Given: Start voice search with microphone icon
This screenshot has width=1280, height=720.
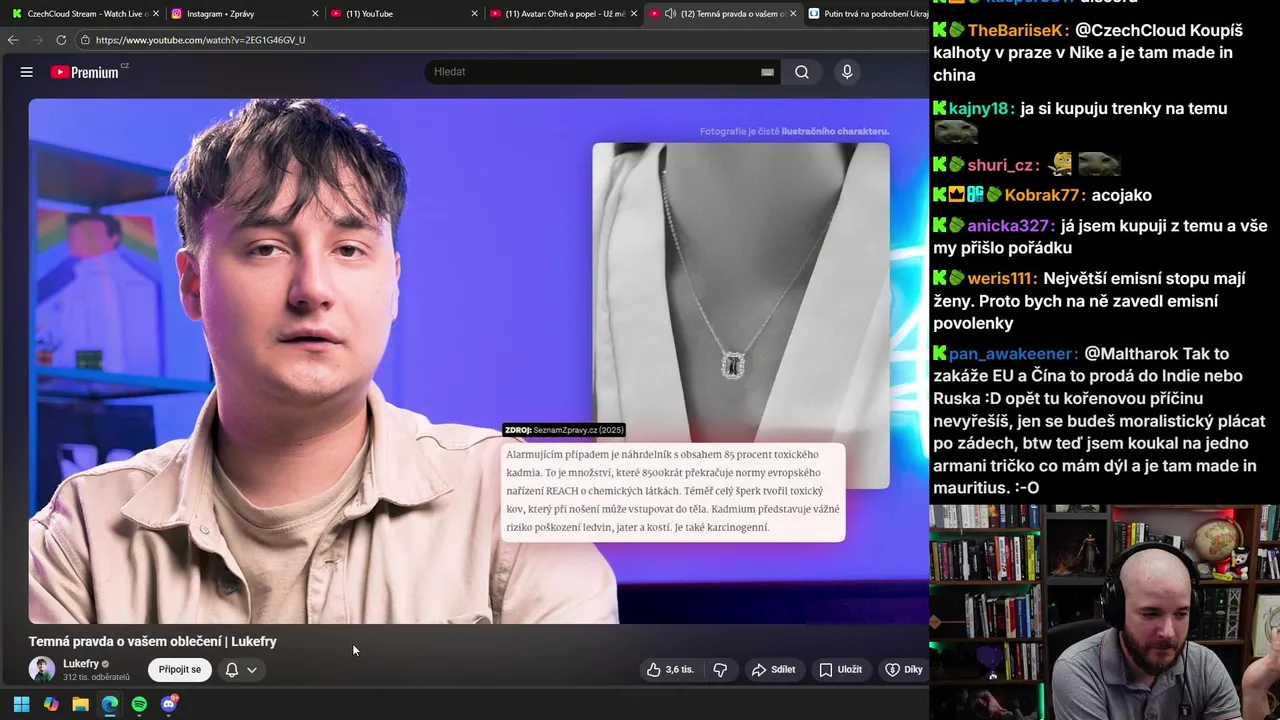Looking at the screenshot, I should pos(847,72).
